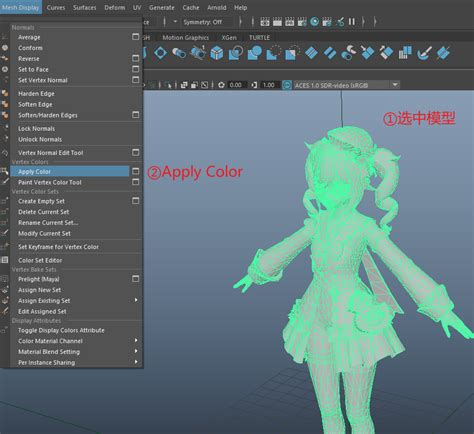Click the gamma value field 1.00

269,85
